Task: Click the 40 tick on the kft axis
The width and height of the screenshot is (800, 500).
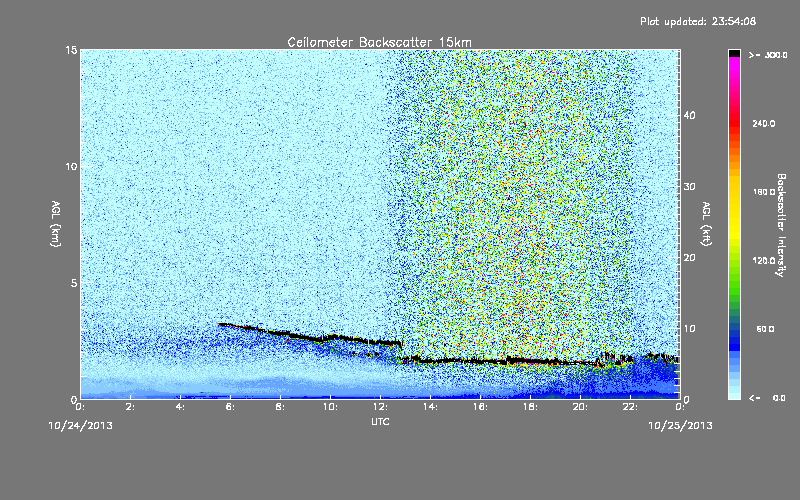Action: tap(689, 115)
